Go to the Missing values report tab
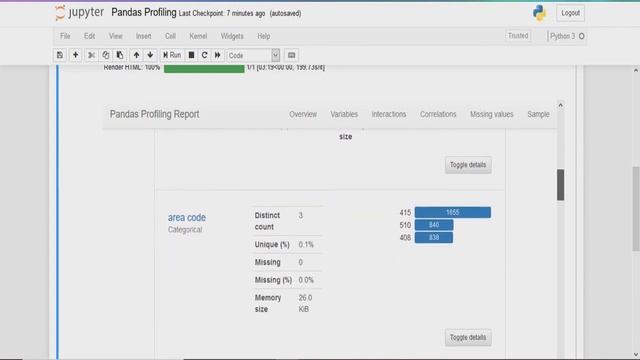Image resolution: width=640 pixels, height=360 pixels. 491,114
